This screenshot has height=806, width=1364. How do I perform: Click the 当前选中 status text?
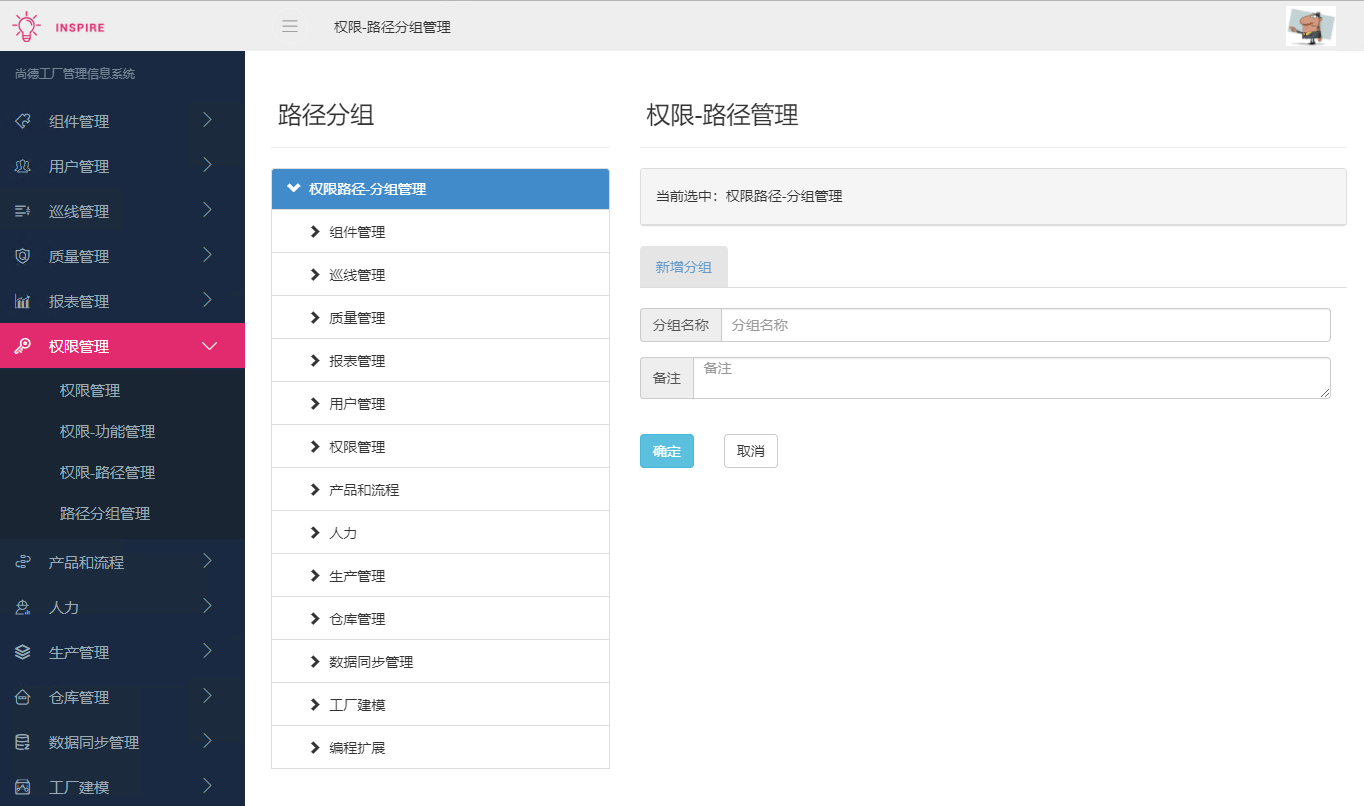click(x=749, y=197)
